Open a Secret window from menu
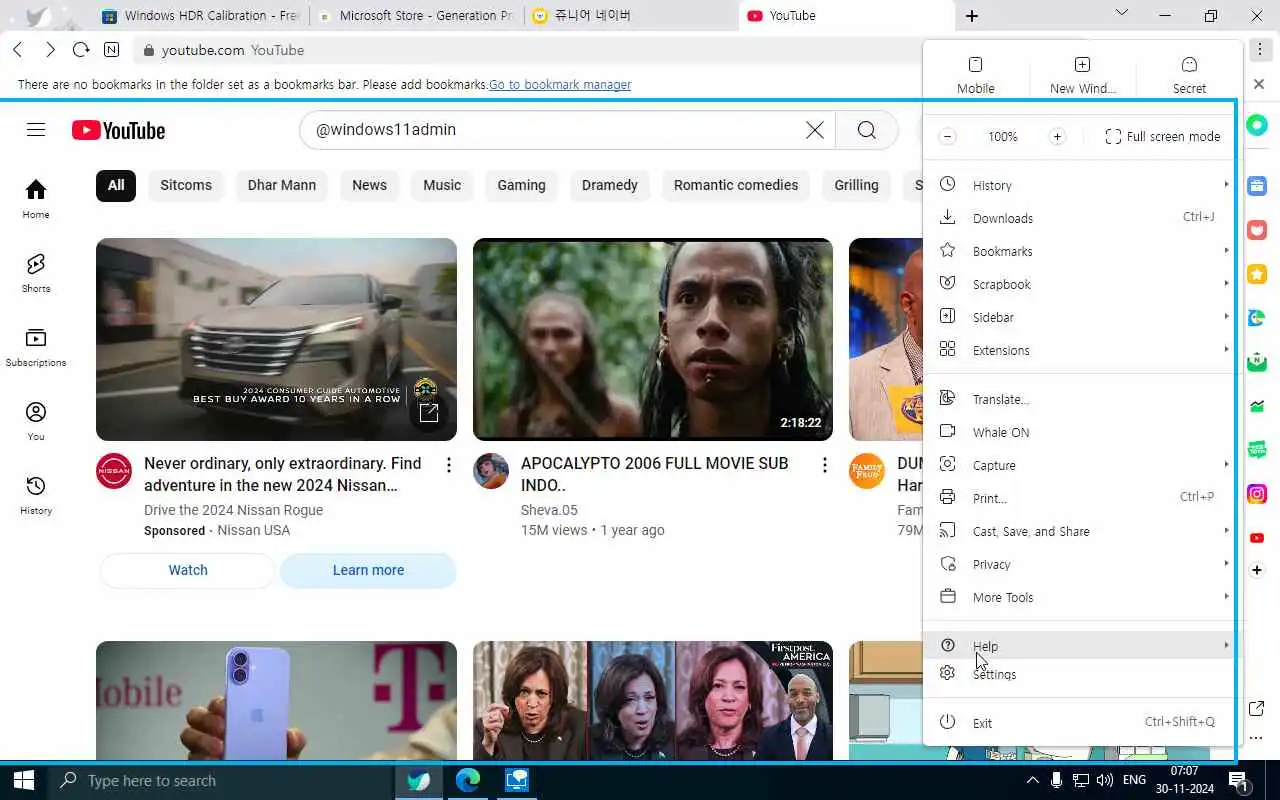 click(x=1189, y=75)
